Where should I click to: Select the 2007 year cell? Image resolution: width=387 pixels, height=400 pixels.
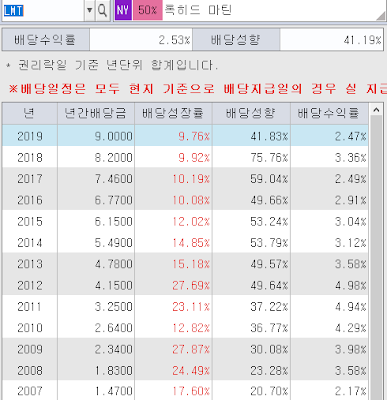click(30, 391)
